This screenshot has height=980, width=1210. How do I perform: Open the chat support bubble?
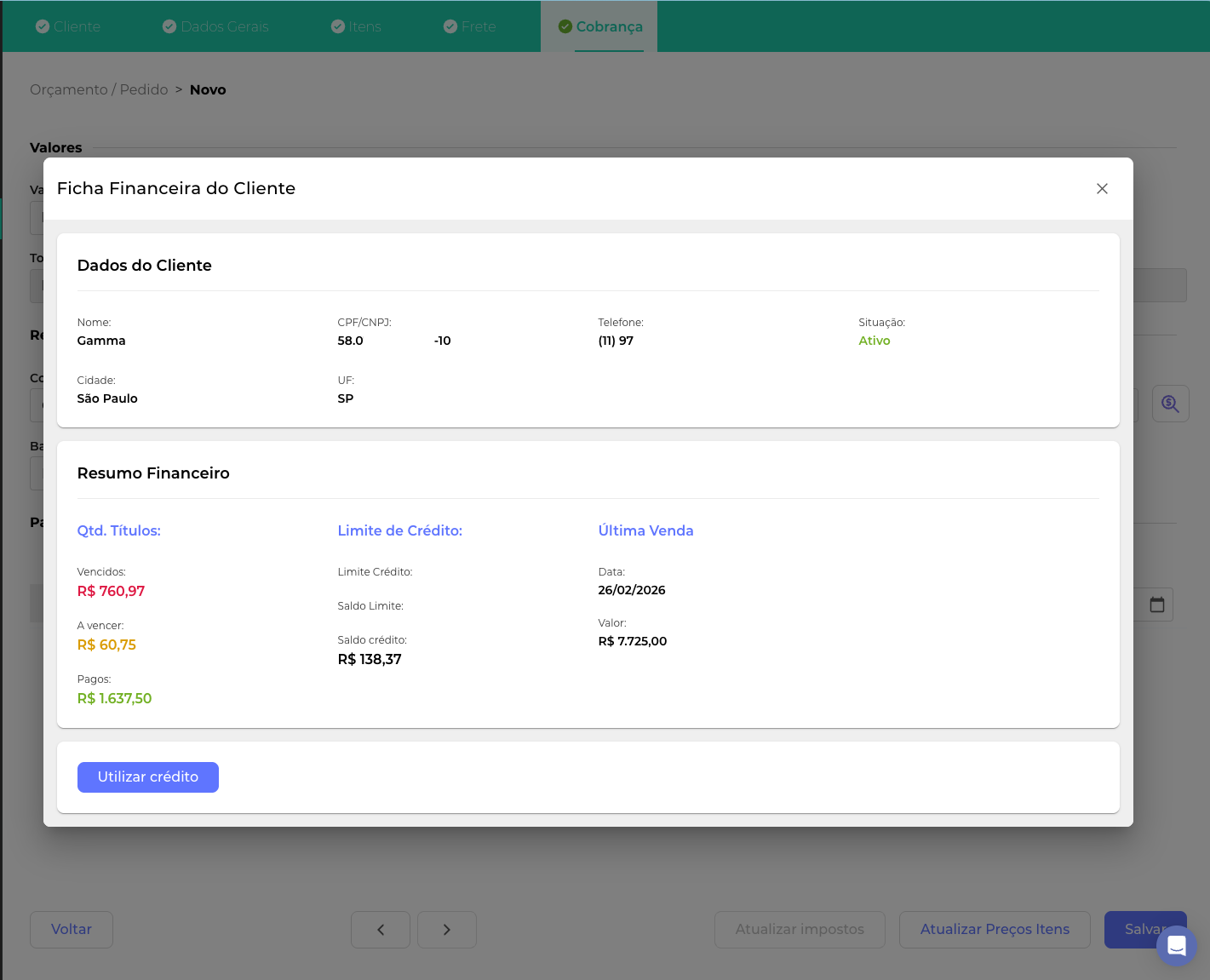(x=1176, y=945)
